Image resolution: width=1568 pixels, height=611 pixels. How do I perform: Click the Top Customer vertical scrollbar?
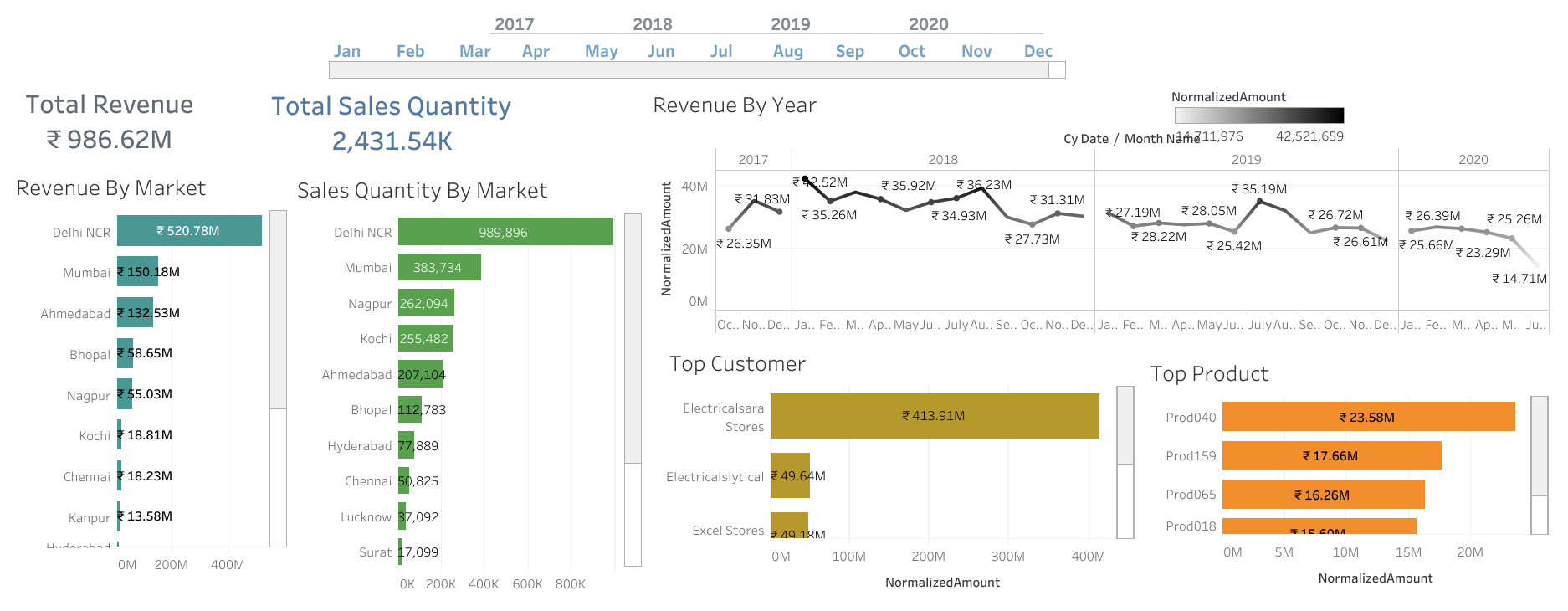pyautogui.click(x=1125, y=426)
